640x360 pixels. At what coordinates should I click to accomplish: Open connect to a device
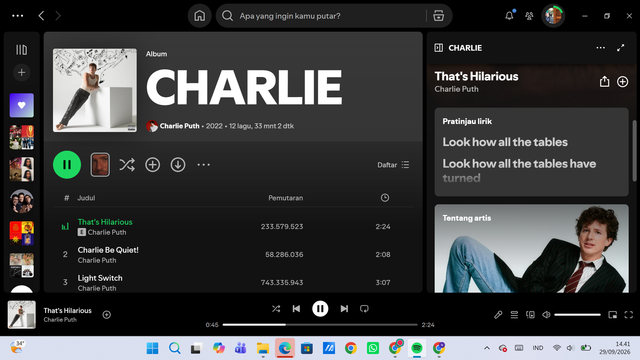[x=530, y=315]
